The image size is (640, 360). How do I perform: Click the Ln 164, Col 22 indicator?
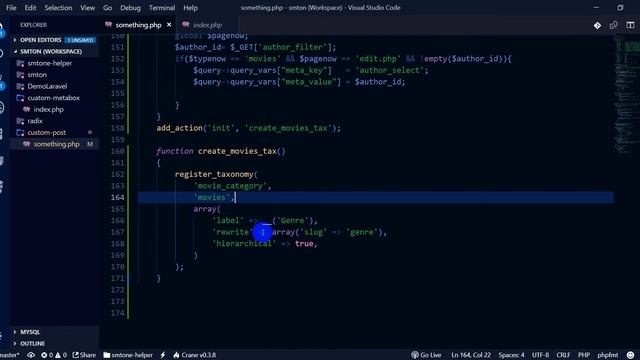tap(471, 355)
